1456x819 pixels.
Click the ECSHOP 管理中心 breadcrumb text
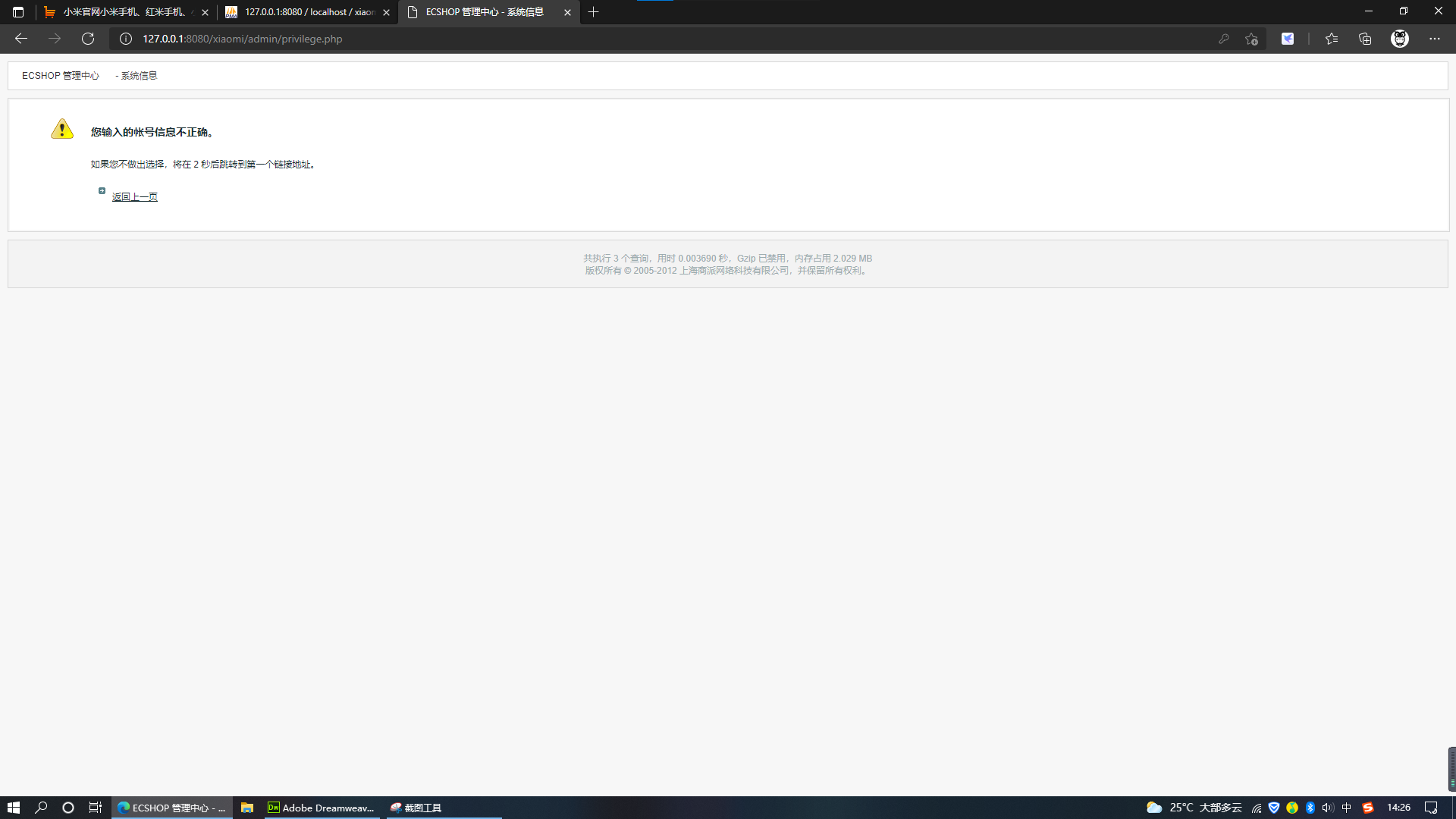(x=60, y=76)
